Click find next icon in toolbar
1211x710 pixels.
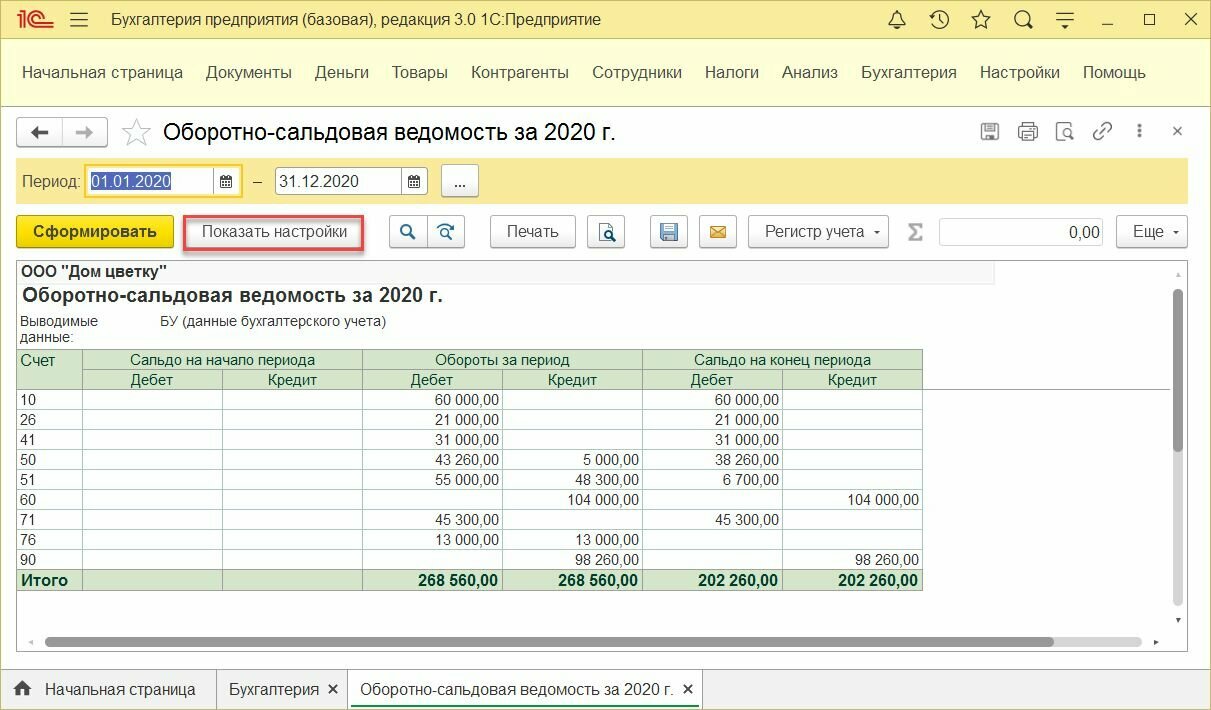click(x=446, y=232)
